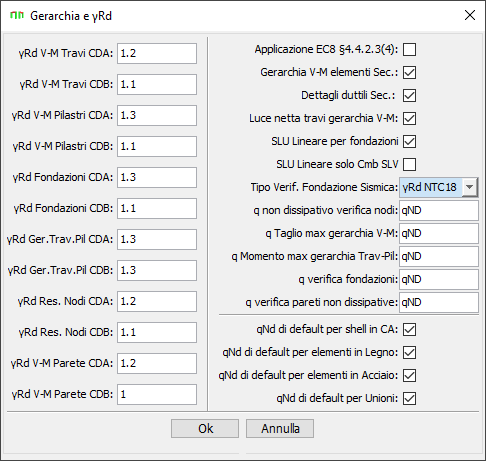Click q verifica fondazioni input field
The height and width of the screenshot is (461, 486).
[439, 279]
